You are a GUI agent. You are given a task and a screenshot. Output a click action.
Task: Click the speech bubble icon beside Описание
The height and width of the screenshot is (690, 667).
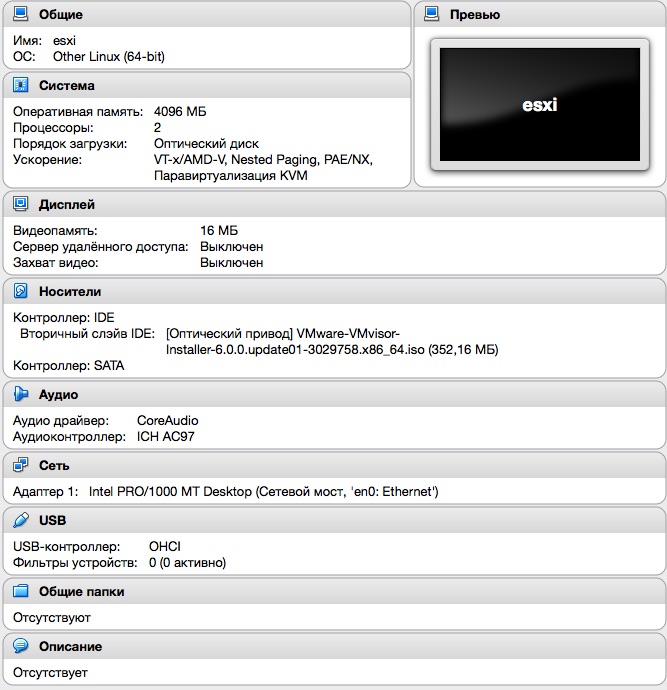20,647
